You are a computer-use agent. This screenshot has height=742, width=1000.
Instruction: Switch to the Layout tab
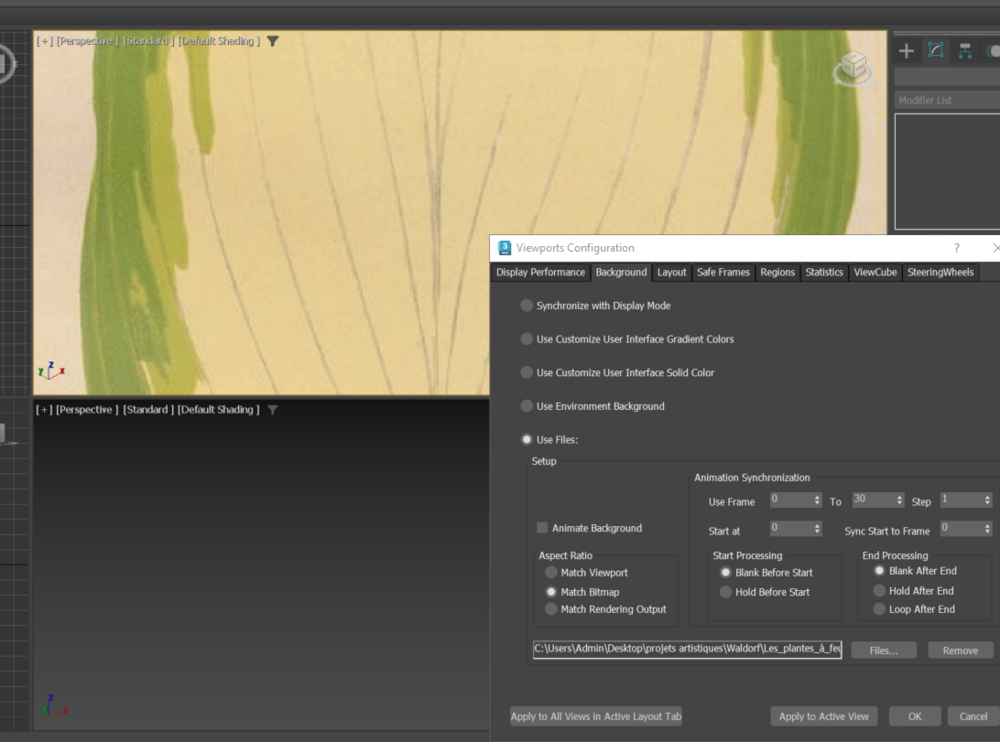pos(672,272)
